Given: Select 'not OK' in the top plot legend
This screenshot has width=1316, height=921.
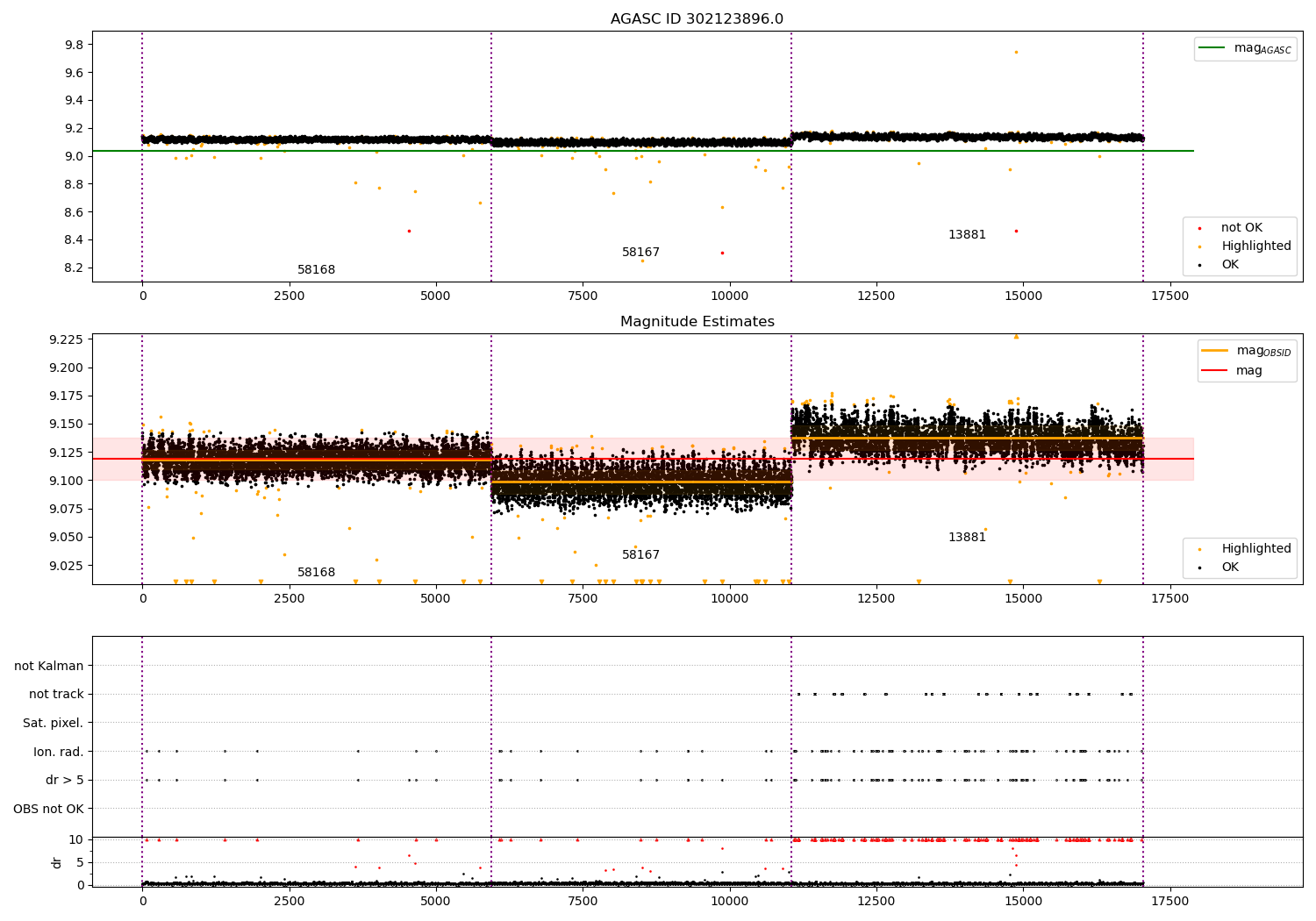Looking at the screenshot, I should (x=1241, y=227).
